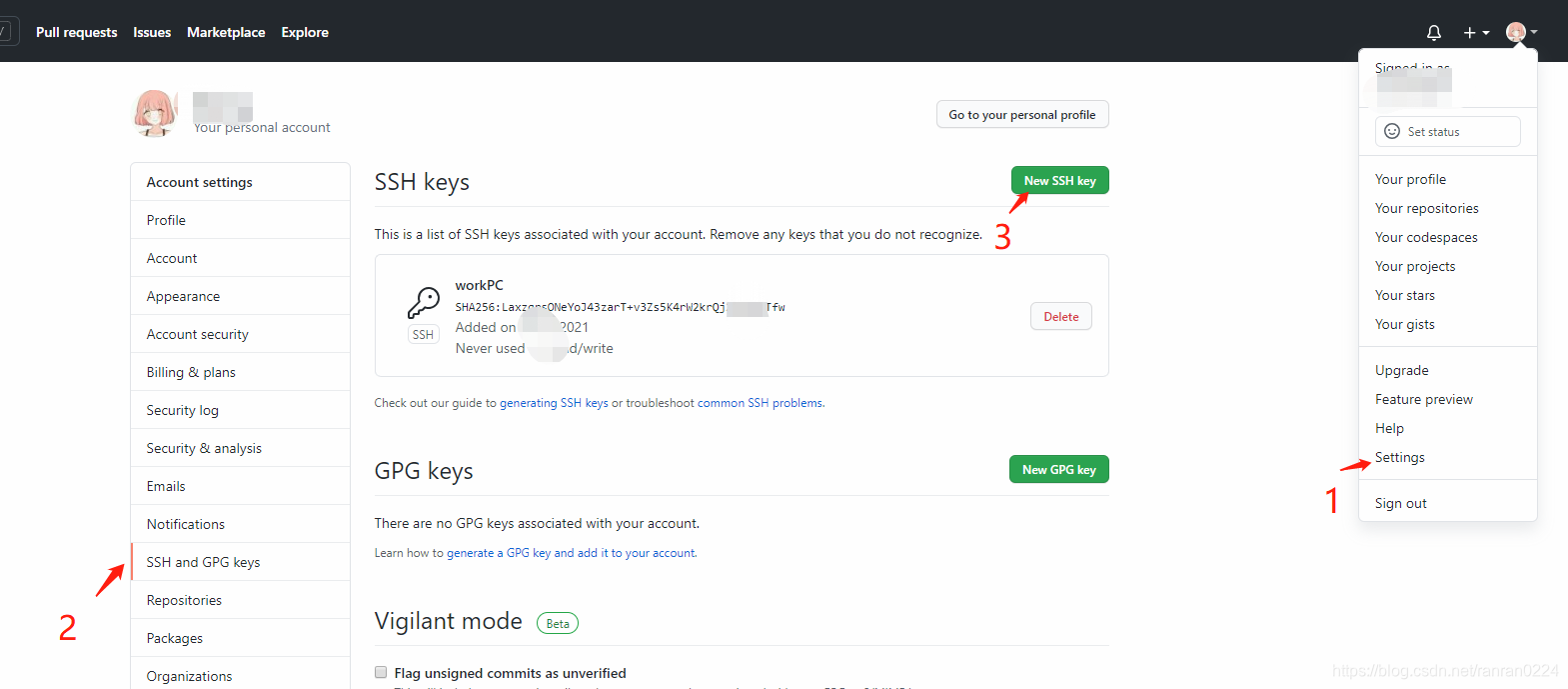Select Profile in the settings sidebar
The height and width of the screenshot is (689, 1568).
coord(240,220)
